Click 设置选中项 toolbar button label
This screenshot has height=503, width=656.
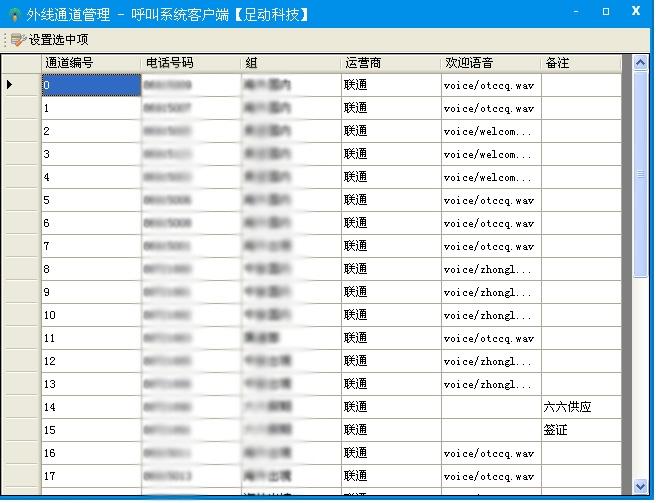point(58,40)
